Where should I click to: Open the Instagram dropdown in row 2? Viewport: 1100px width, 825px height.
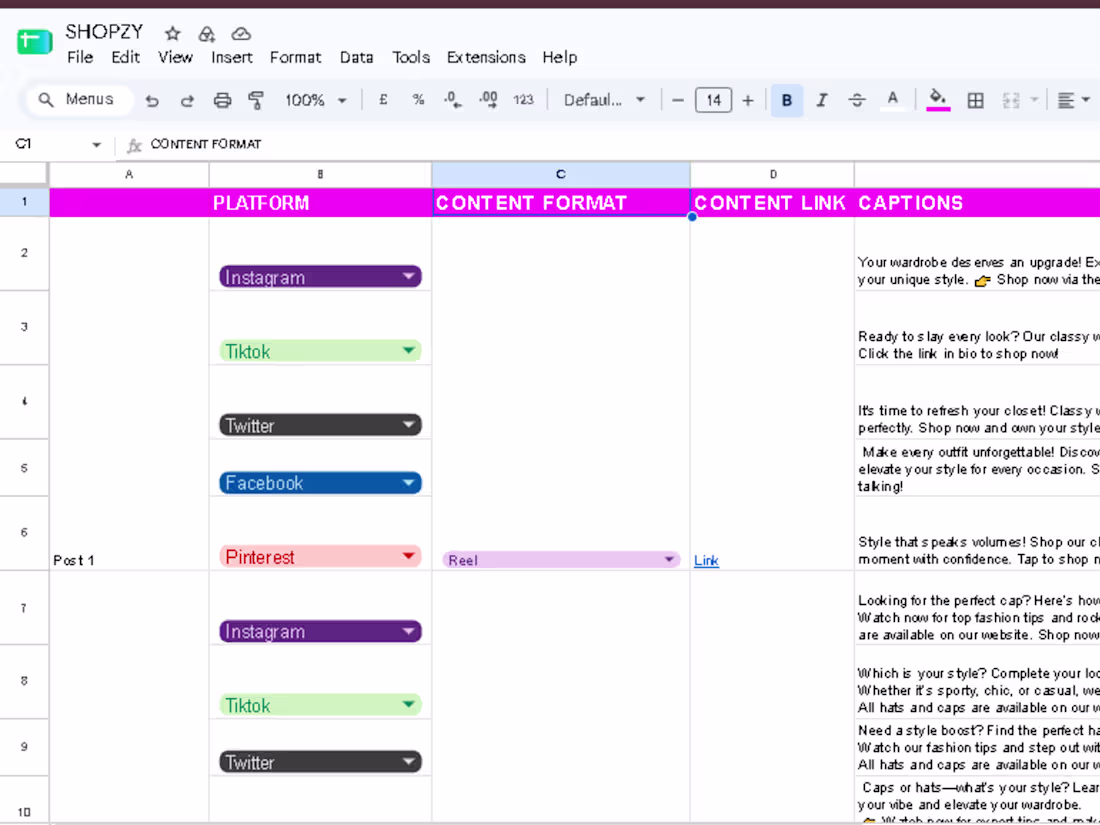[321, 276]
